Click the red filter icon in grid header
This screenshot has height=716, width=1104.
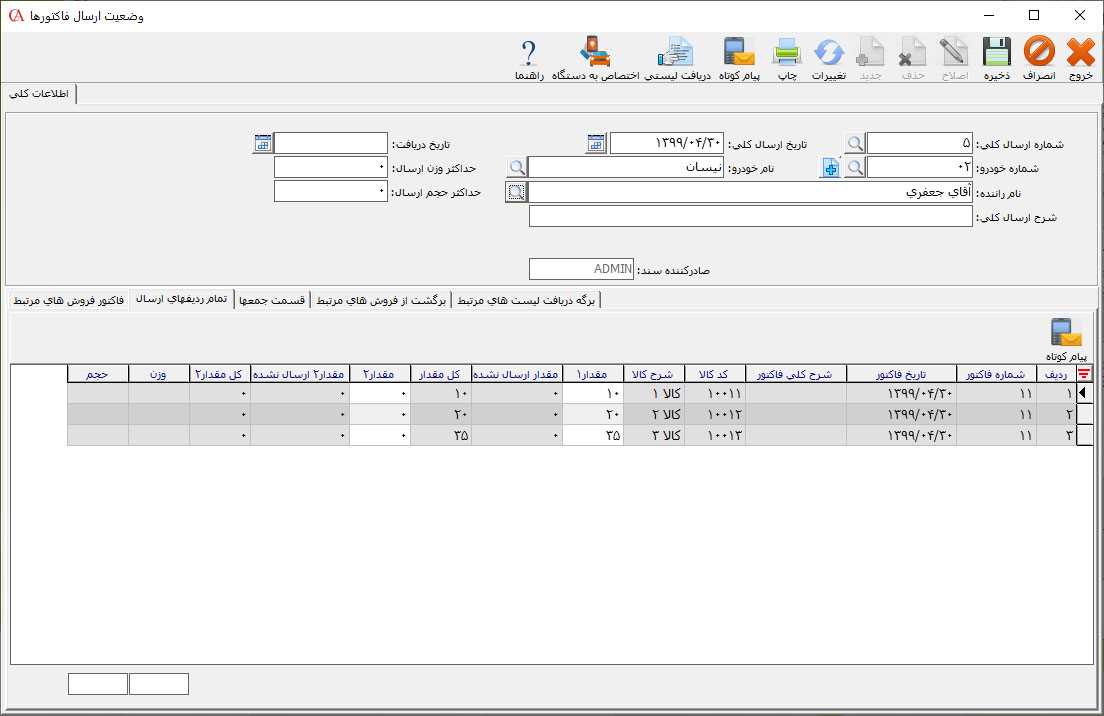point(1084,374)
